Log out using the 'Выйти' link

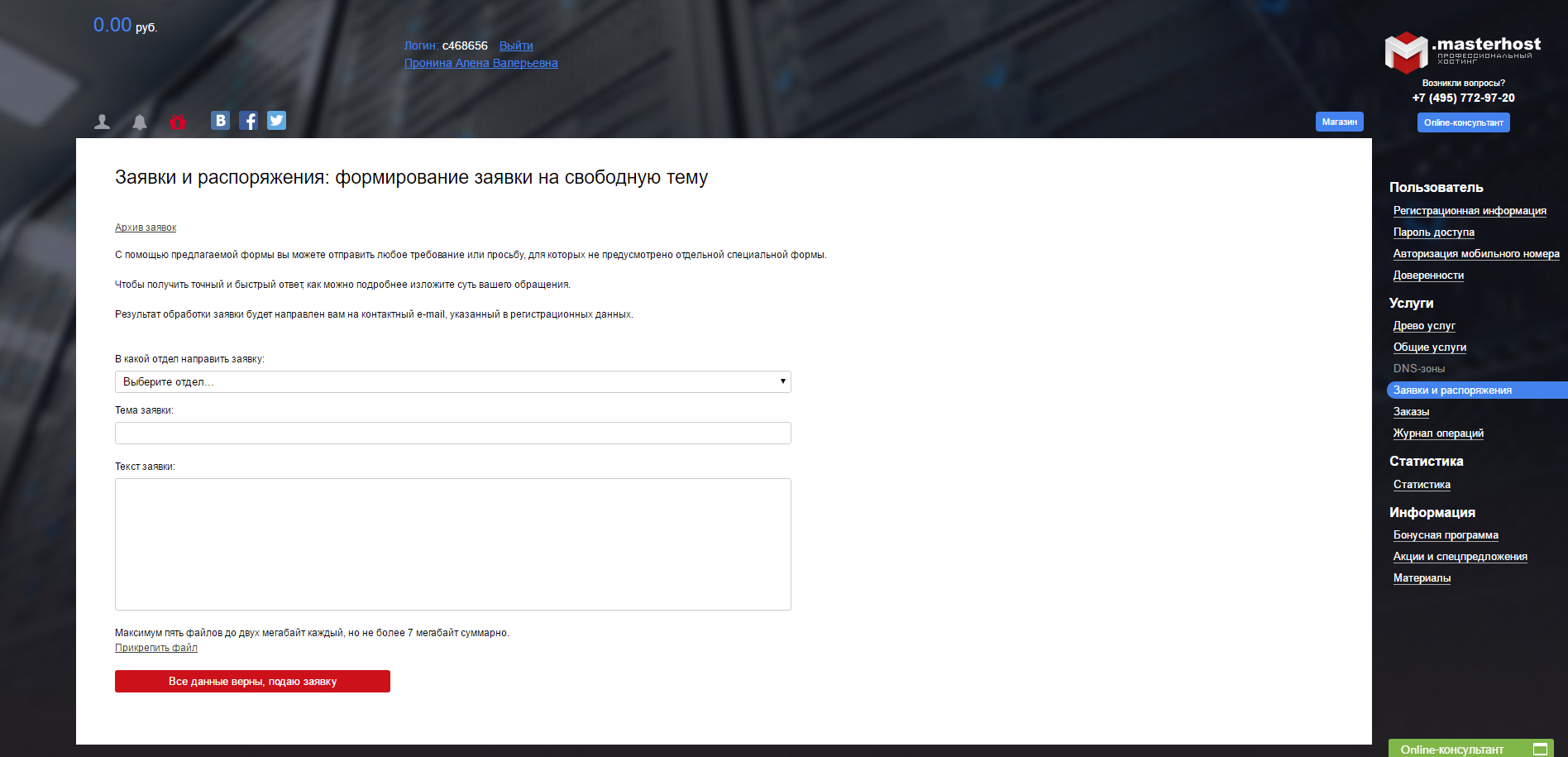(x=516, y=46)
